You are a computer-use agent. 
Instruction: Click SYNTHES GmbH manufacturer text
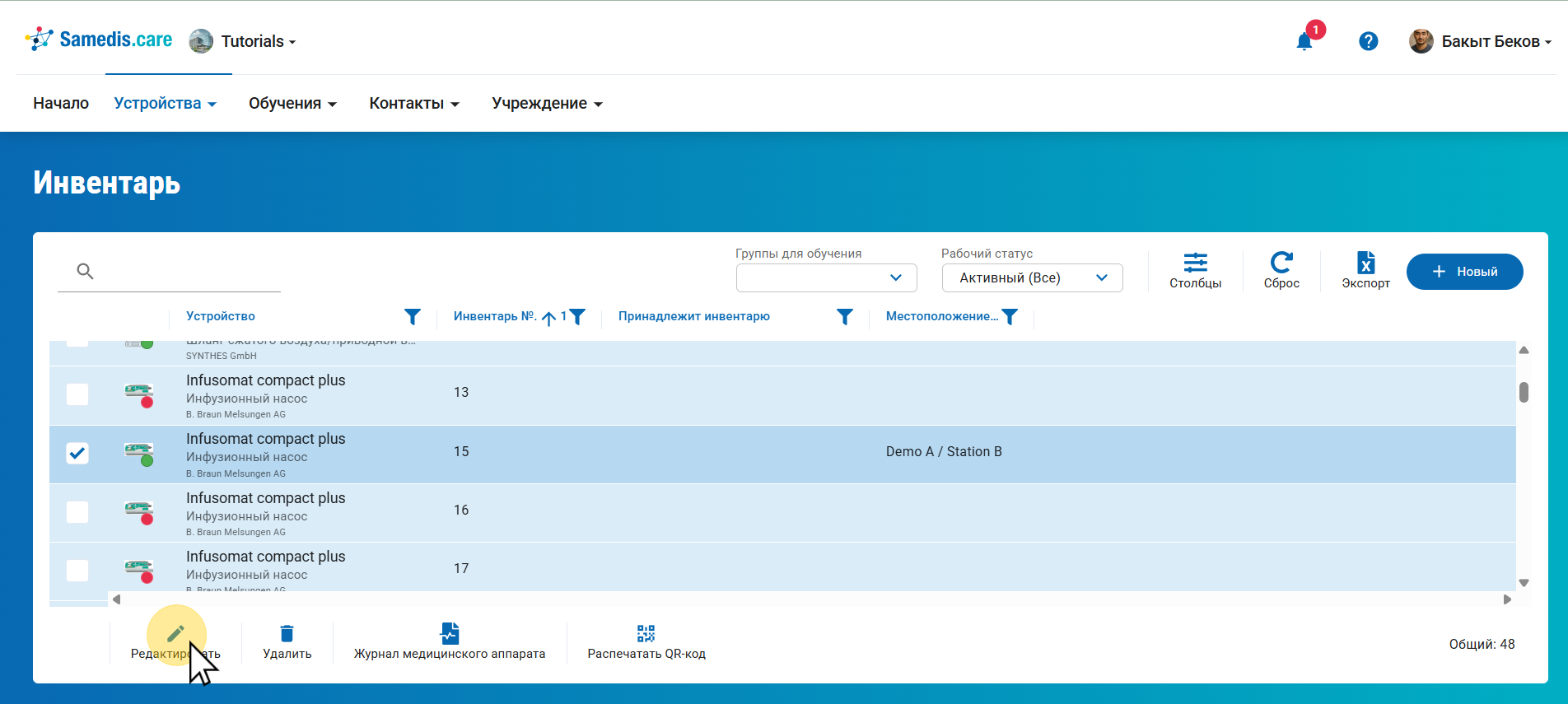pyautogui.click(x=222, y=356)
